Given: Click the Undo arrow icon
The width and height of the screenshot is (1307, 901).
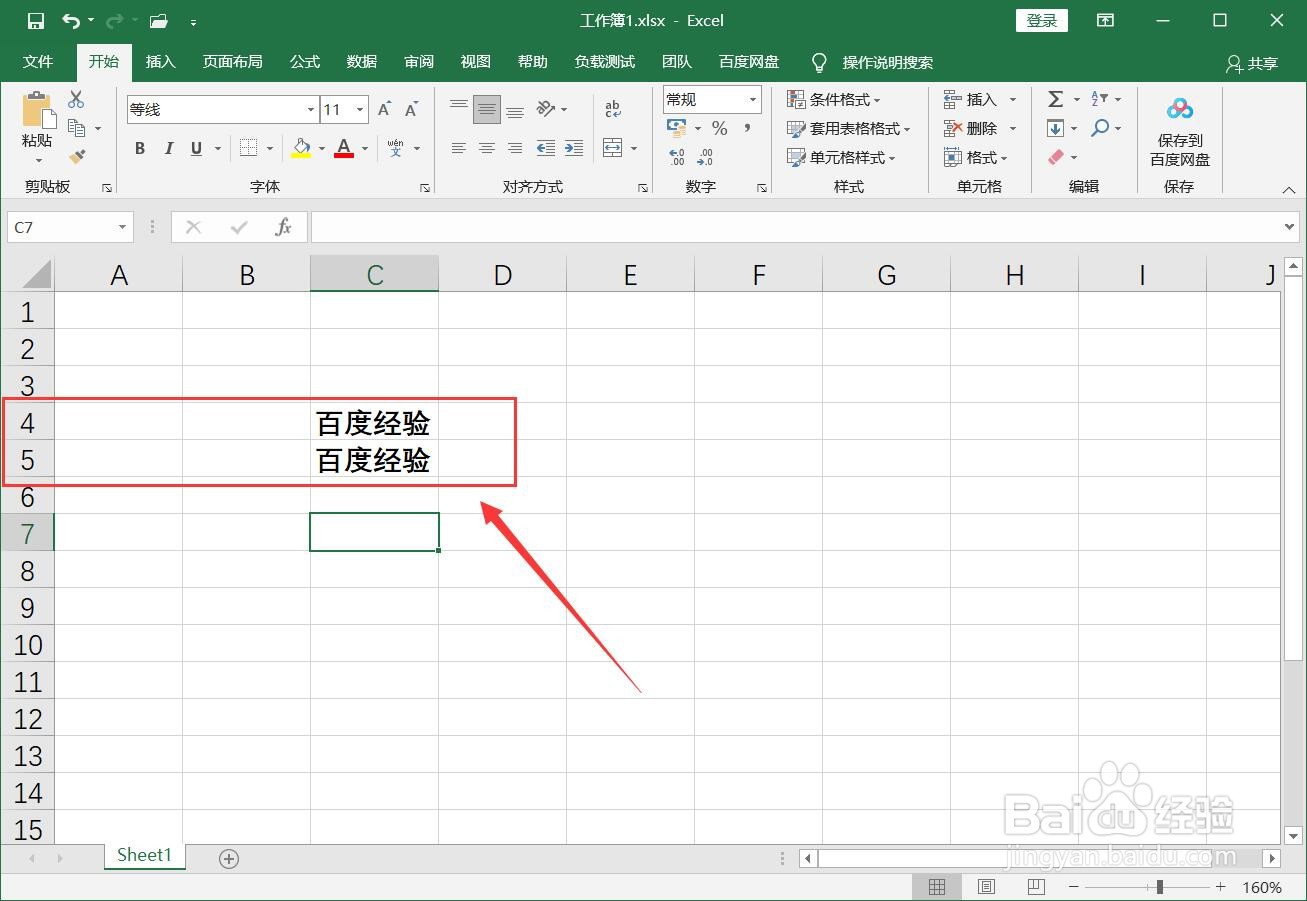Looking at the screenshot, I should (x=70, y=21).
